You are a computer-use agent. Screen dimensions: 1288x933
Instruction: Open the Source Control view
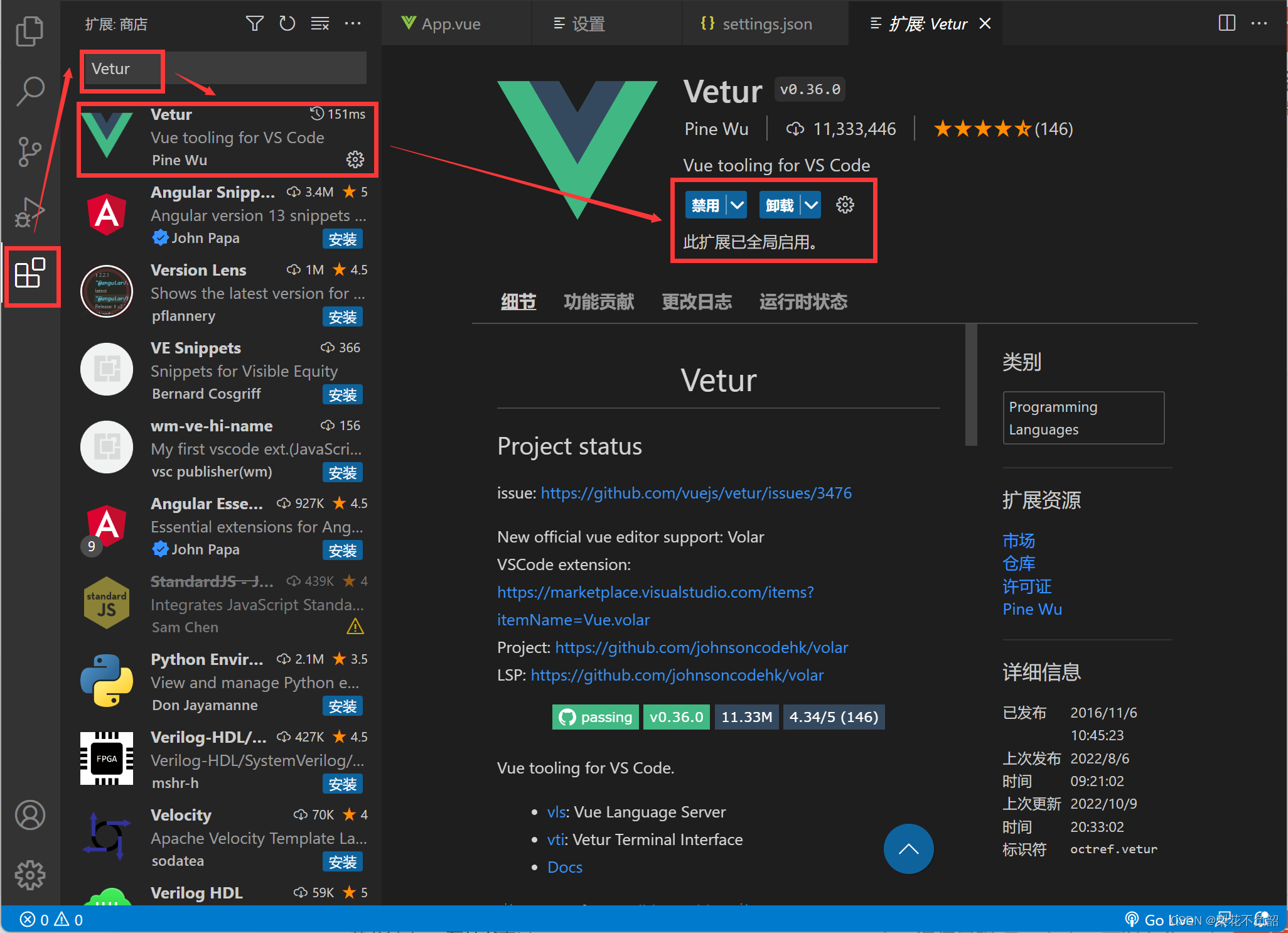point(30,151)
